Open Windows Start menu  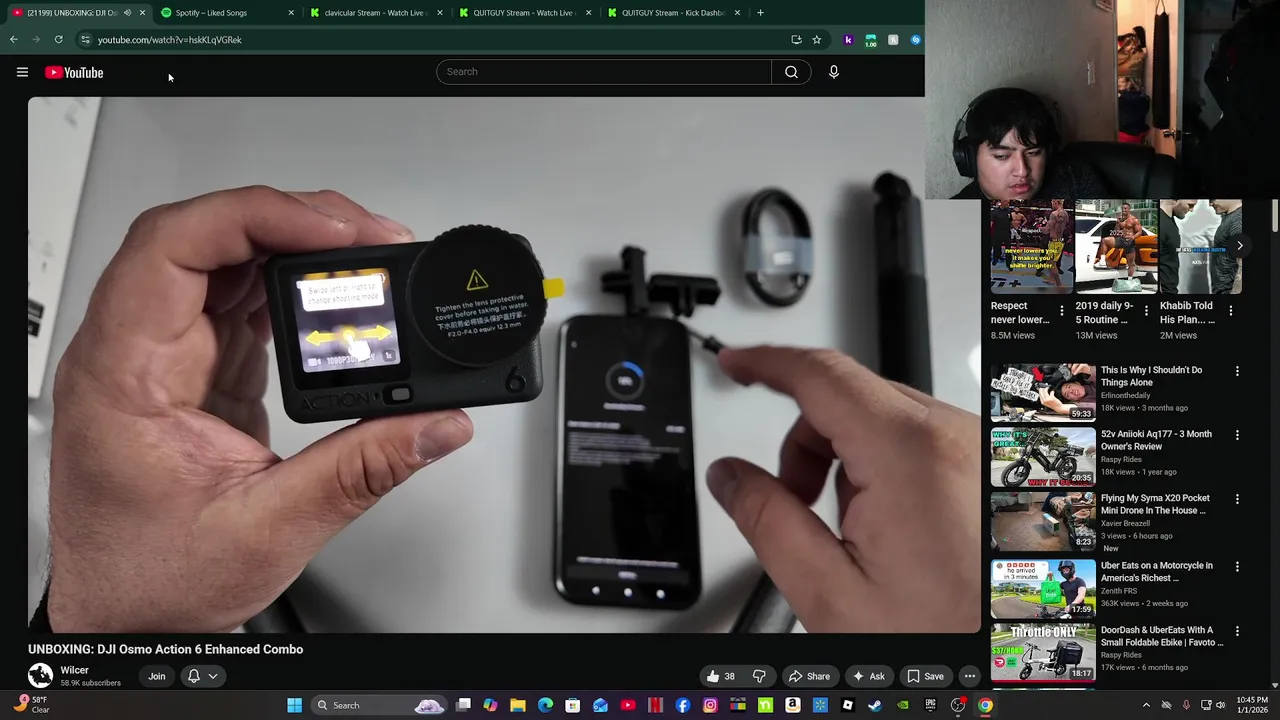(294, 705)
